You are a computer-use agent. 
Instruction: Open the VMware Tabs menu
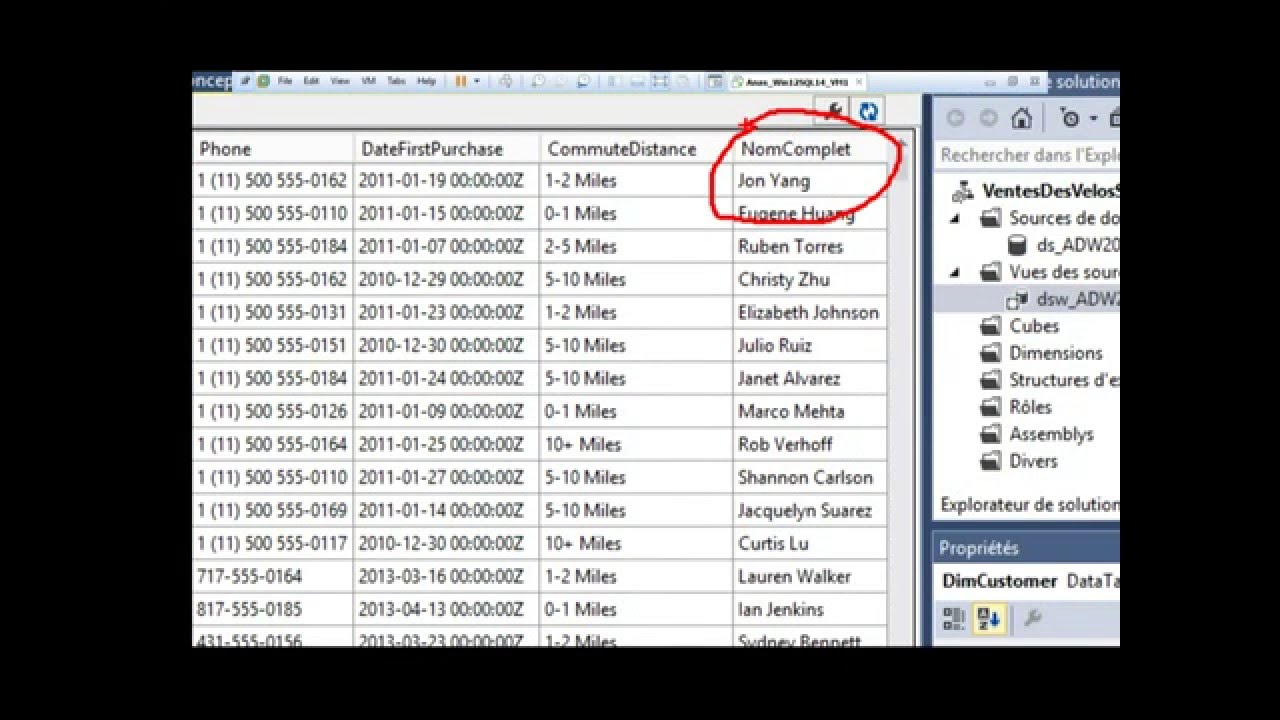[x=396, y=81]
